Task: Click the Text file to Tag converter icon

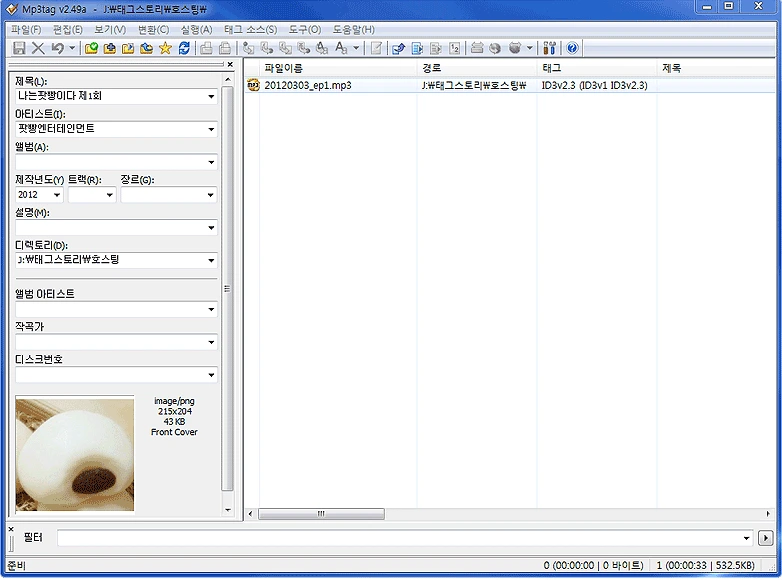Action: 304,48
